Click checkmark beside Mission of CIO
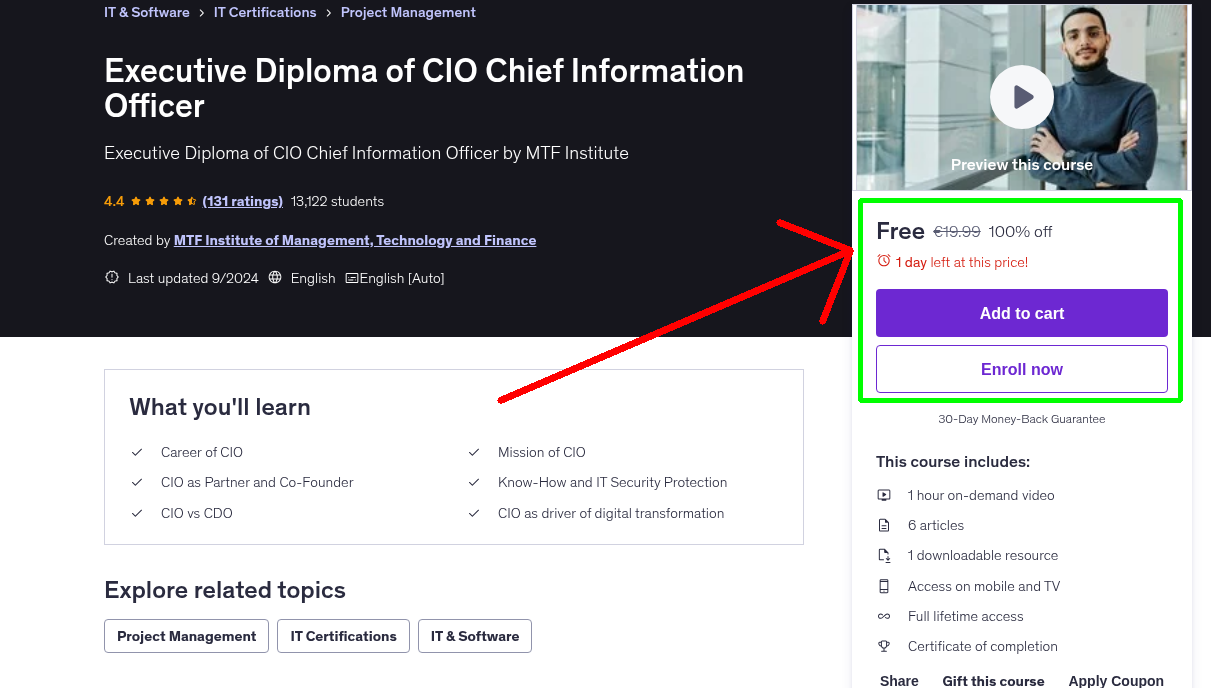Viewport: 1211px width, 688px height. (474, 452)
